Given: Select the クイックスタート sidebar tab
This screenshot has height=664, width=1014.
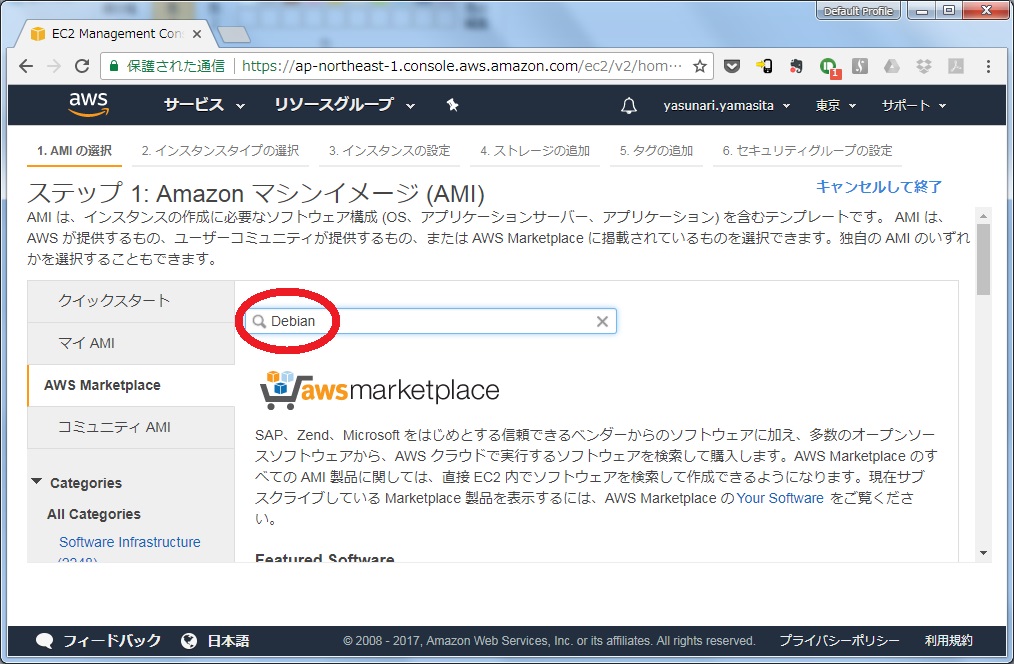Looking at the screenshot, I should 131,301.
